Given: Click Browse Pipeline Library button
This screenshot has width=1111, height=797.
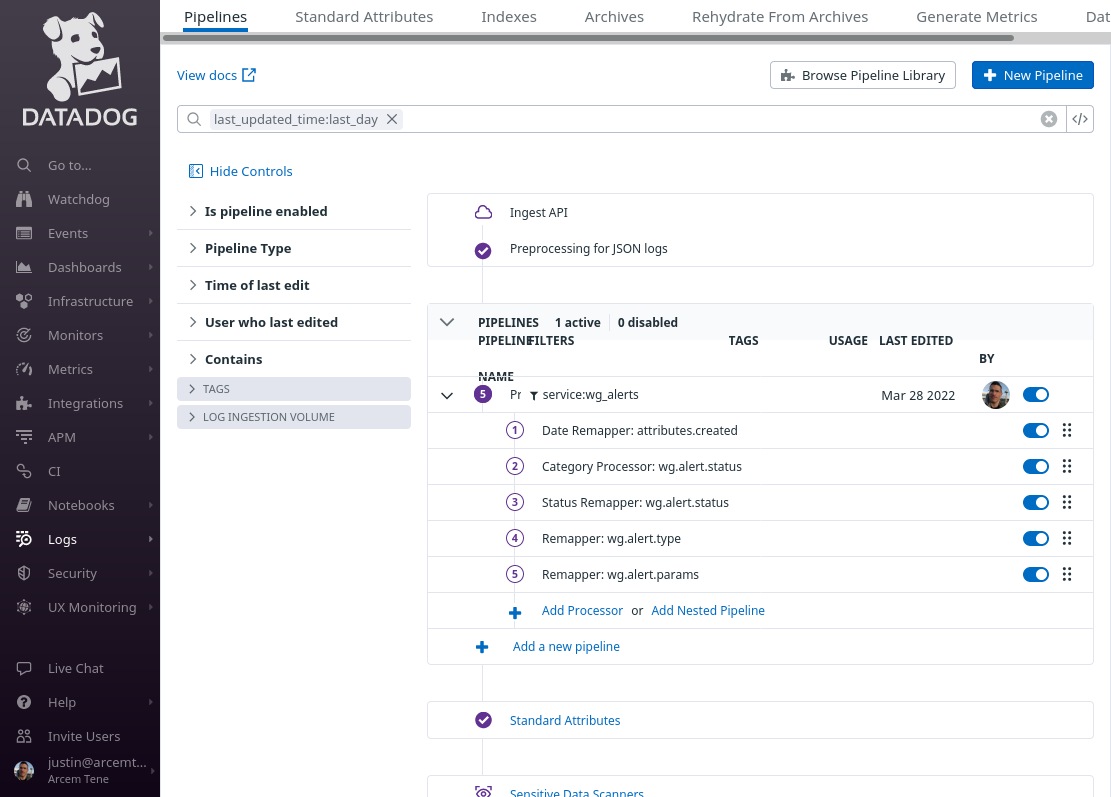Looking at the screenshot, I should (862, 75).
